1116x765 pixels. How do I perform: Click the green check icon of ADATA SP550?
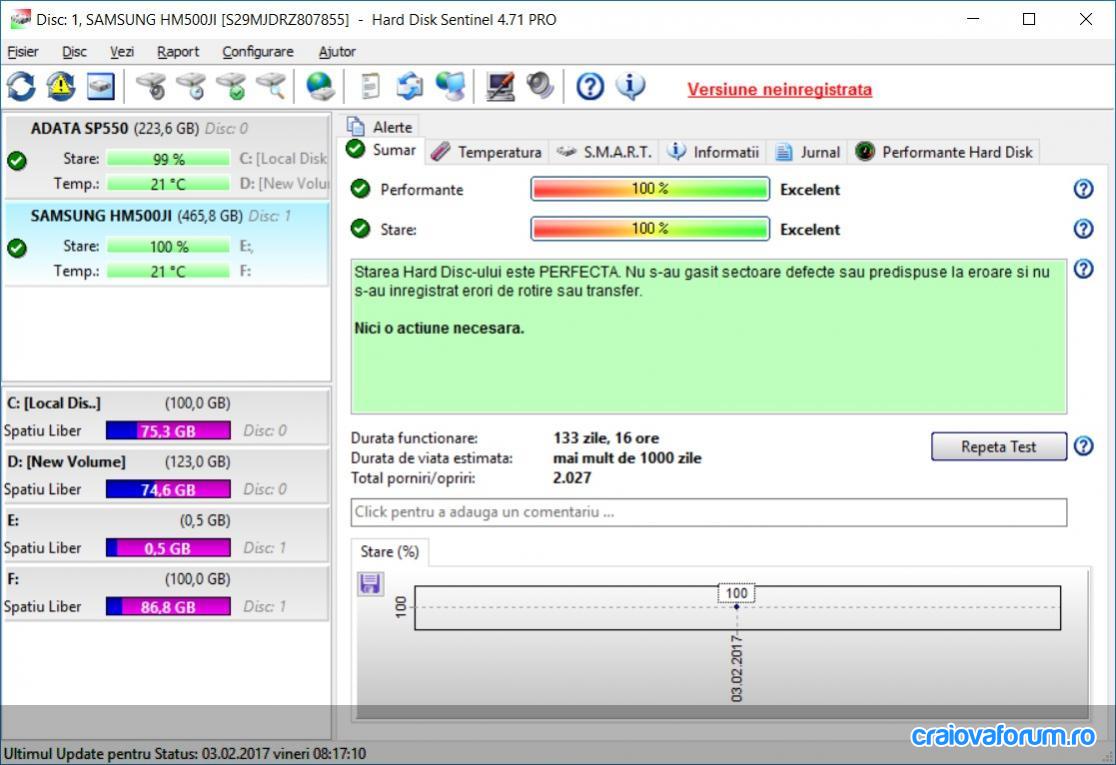pos(17,161)
